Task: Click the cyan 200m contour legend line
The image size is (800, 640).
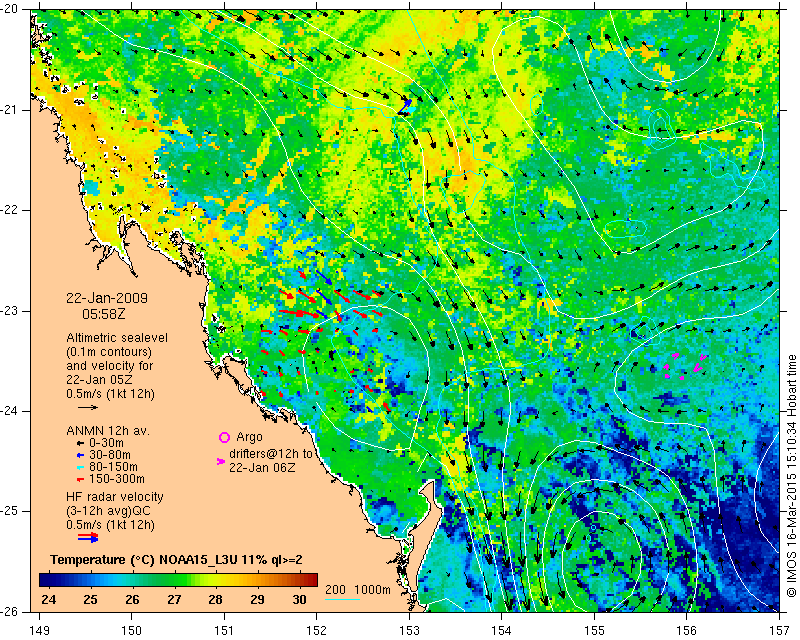Action: (342, 599)
